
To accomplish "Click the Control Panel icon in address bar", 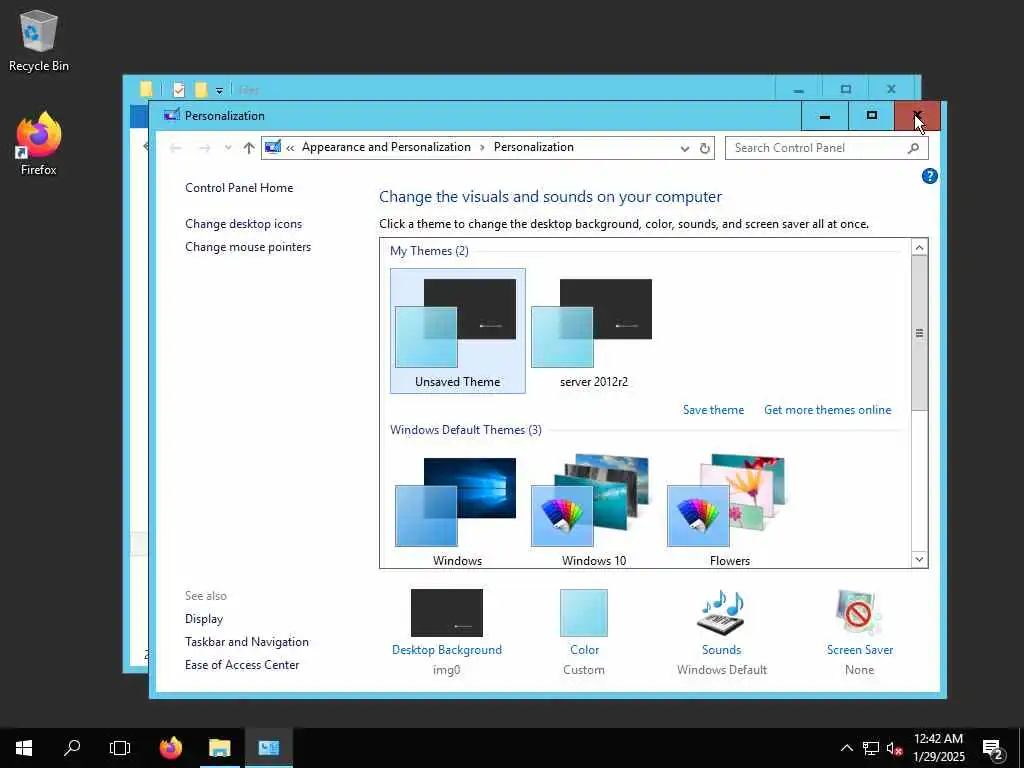I will point(273,148).
